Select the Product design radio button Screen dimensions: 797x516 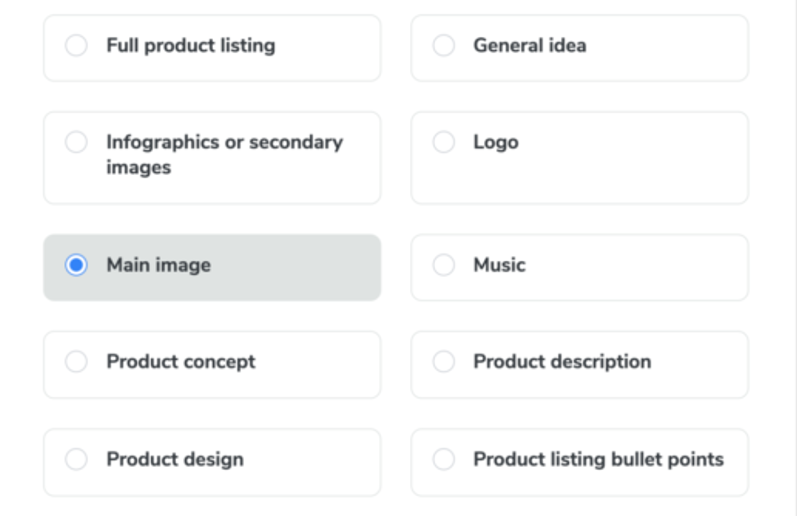76,460
